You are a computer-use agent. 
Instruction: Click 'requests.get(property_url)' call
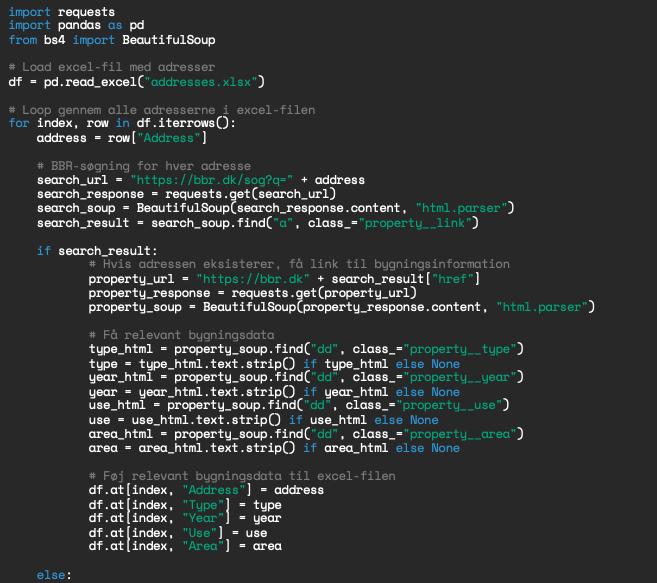click(324, 293)
